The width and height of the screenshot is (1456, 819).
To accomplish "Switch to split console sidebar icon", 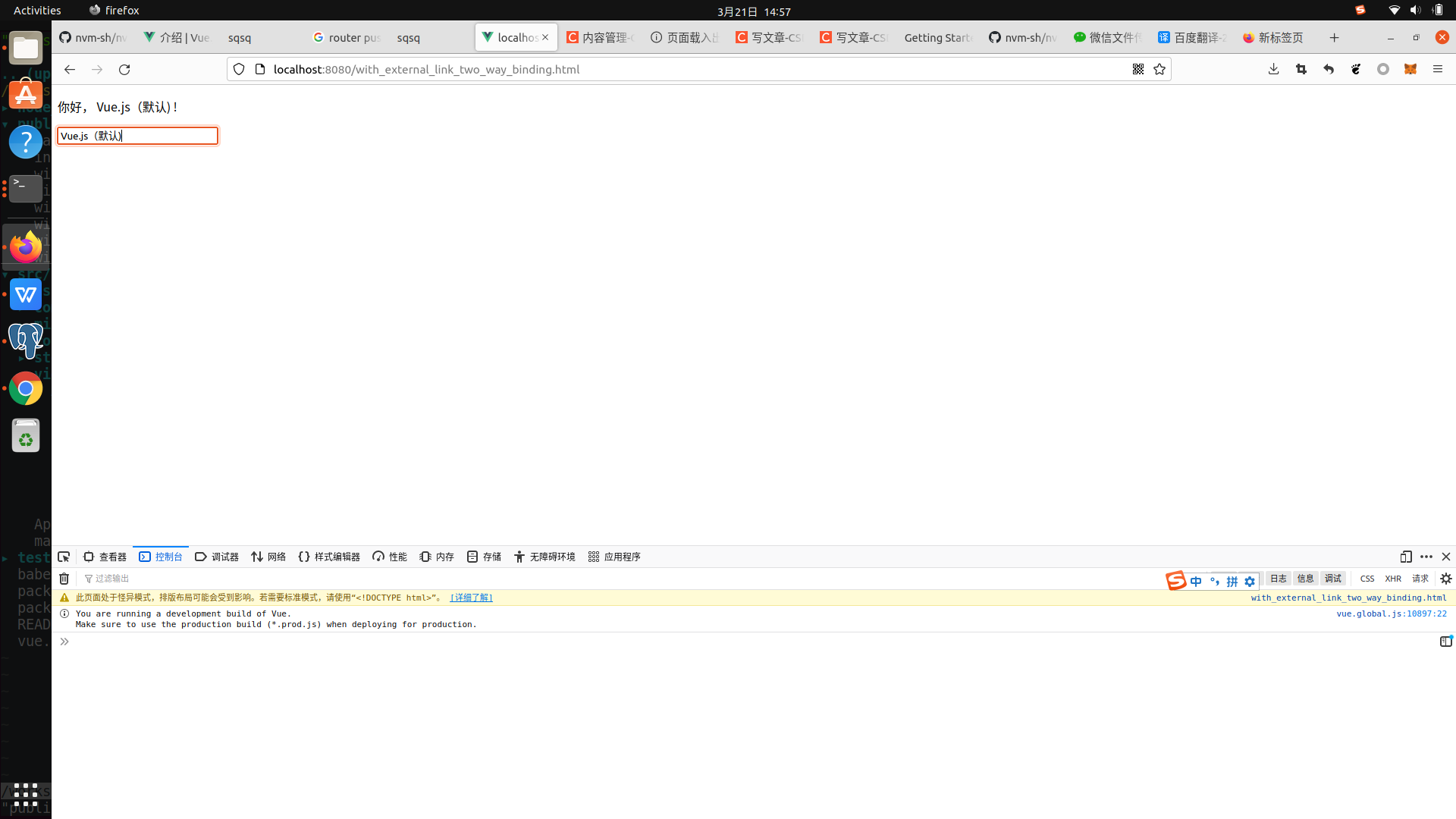I will 1445,642.
